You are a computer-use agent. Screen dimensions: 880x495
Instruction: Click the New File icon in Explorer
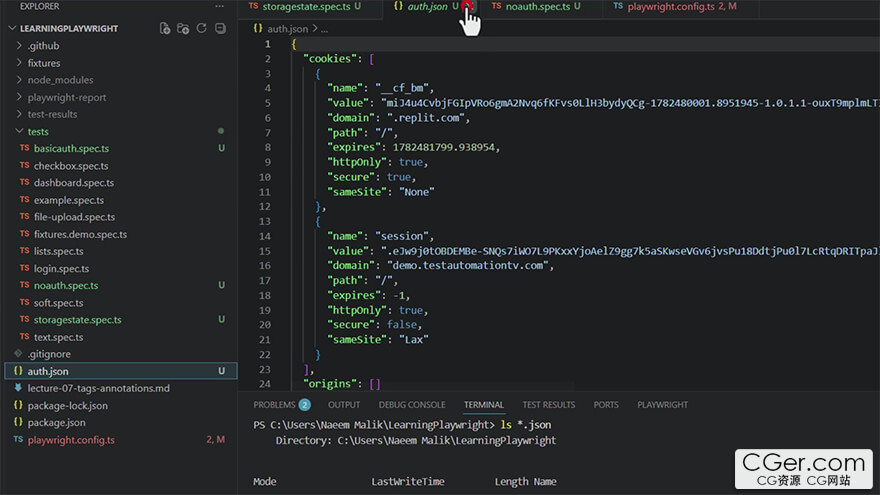pos(164,28)
